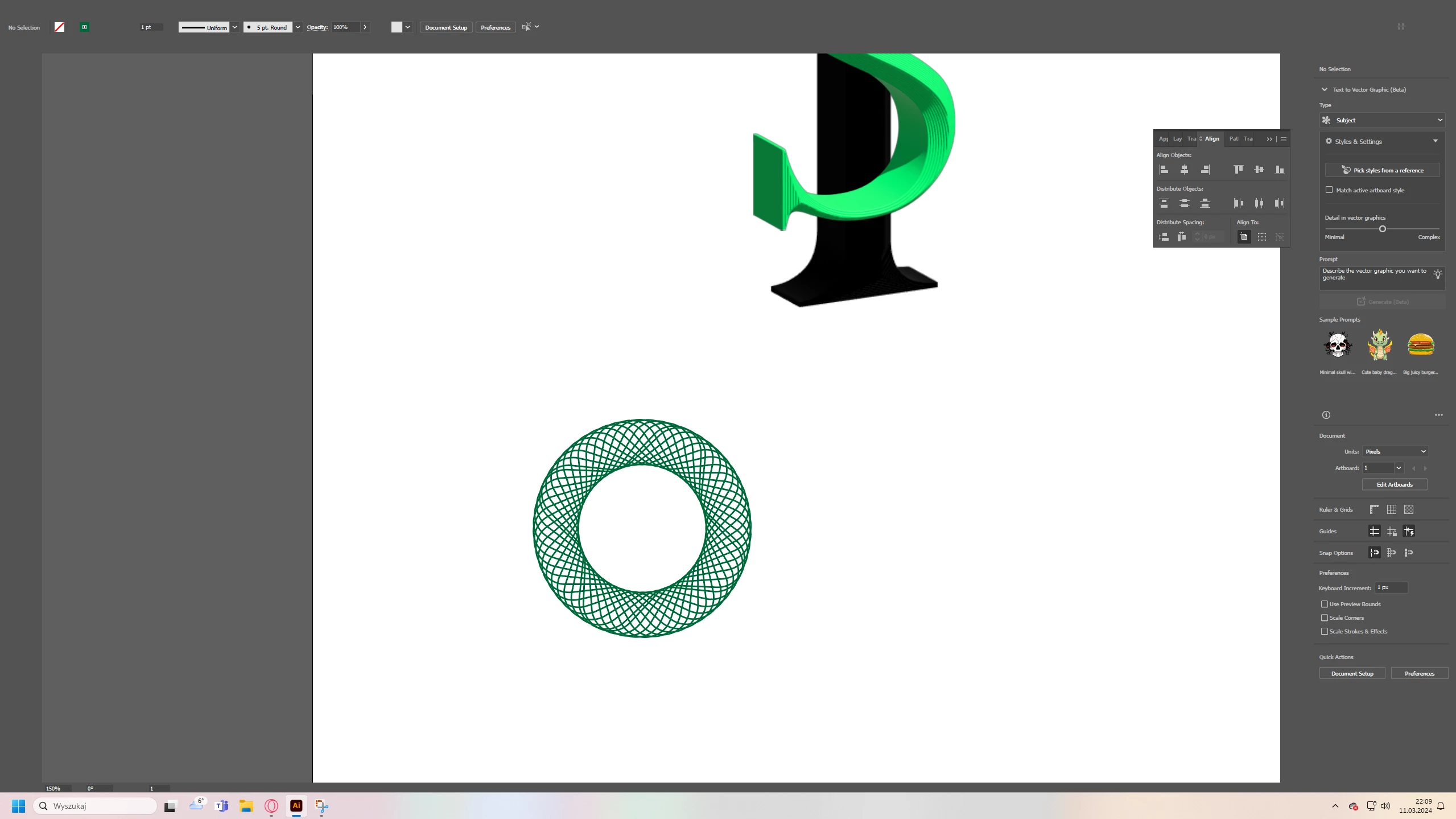The width and height of the screenshot is (1456, 819).
Task: Toggle the Snap to Point icon
Action: tap(1374, 553)
